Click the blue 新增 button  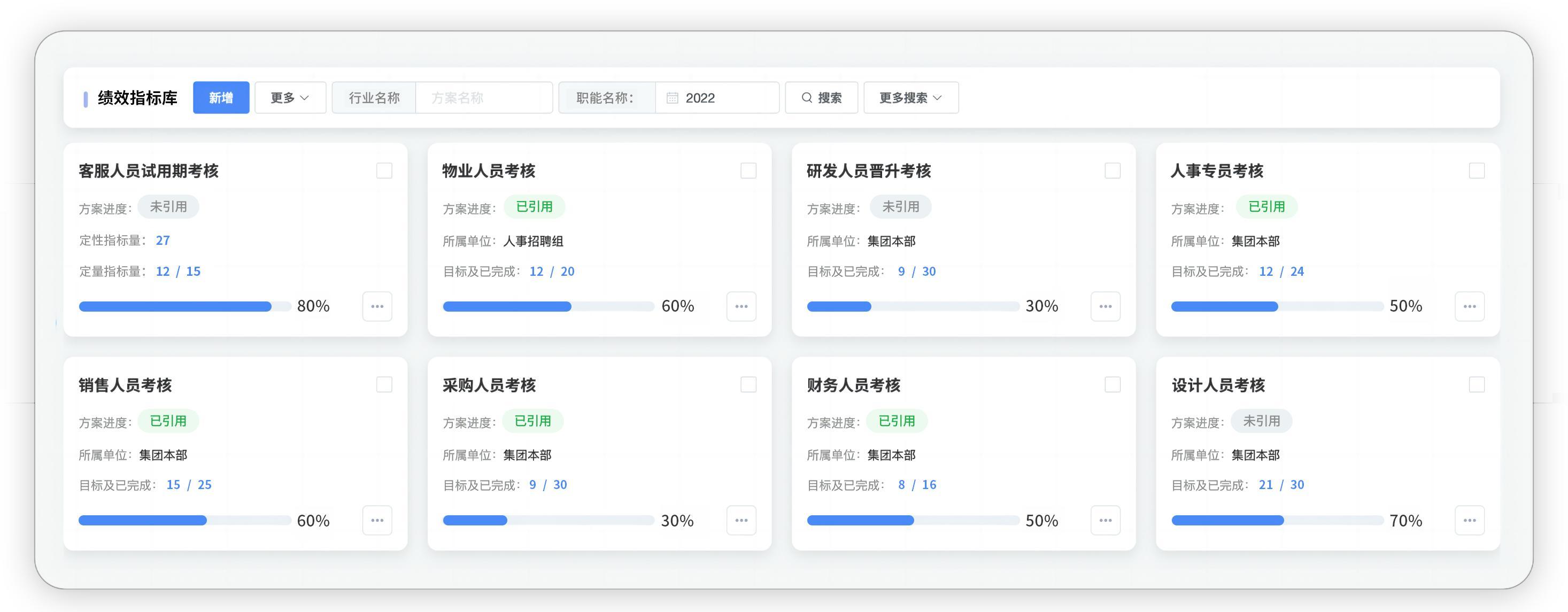pyautogui.click(x=221, y=97)
